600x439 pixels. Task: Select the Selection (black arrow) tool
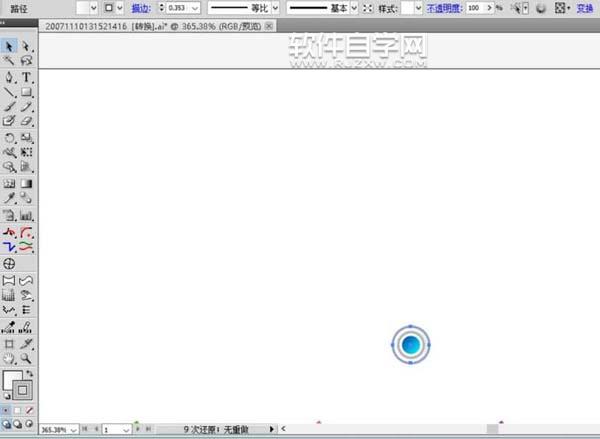[x=9, y=46]
